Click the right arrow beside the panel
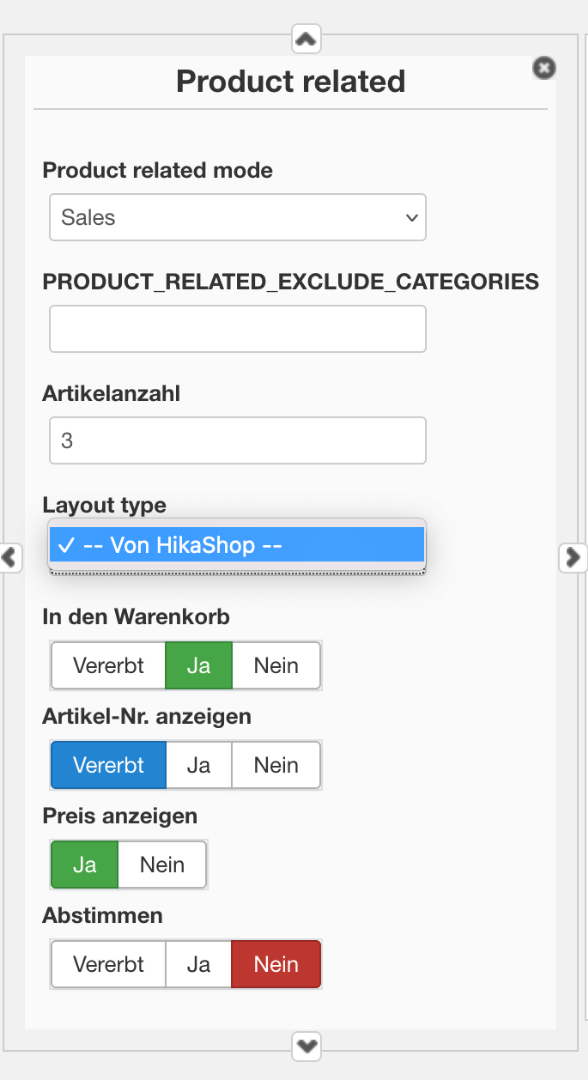The width and height of the screenshot is (588, 1080). click(x=573, y=557)
